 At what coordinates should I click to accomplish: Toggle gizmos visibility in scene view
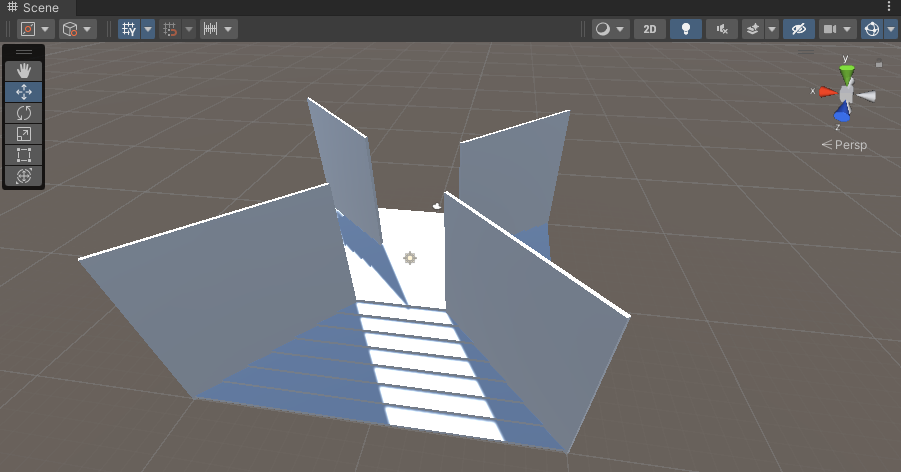pyautogui.click(x=872, y=29)
